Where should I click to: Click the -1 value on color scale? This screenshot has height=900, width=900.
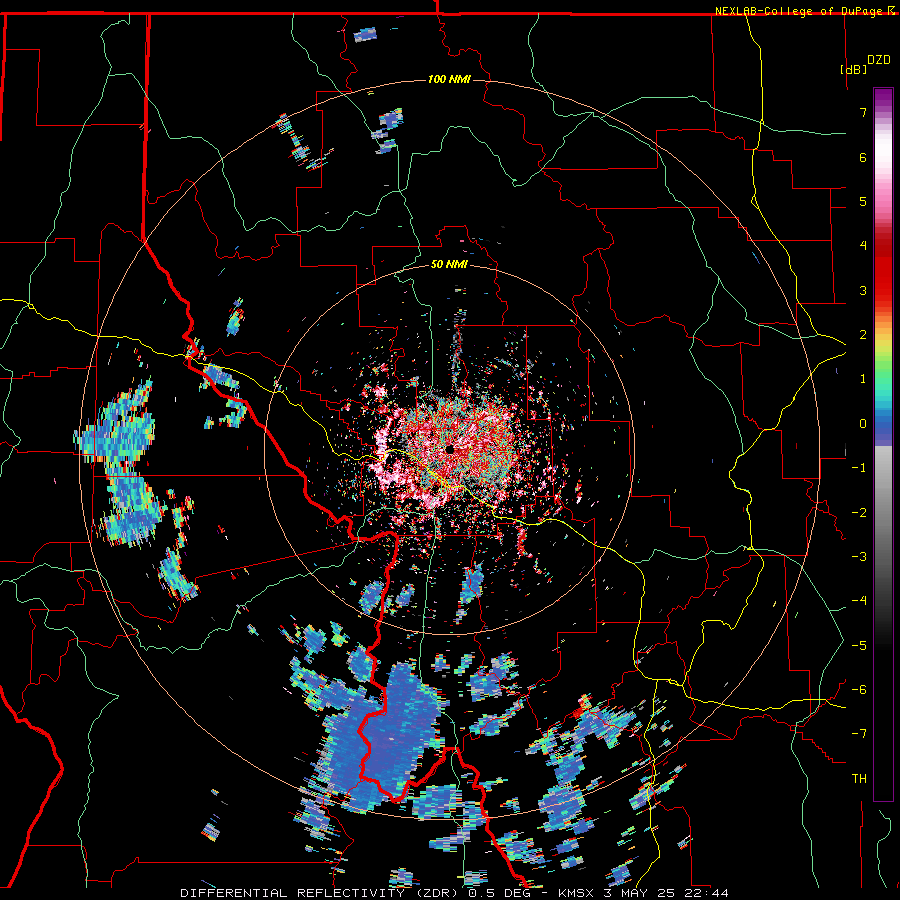859,468
